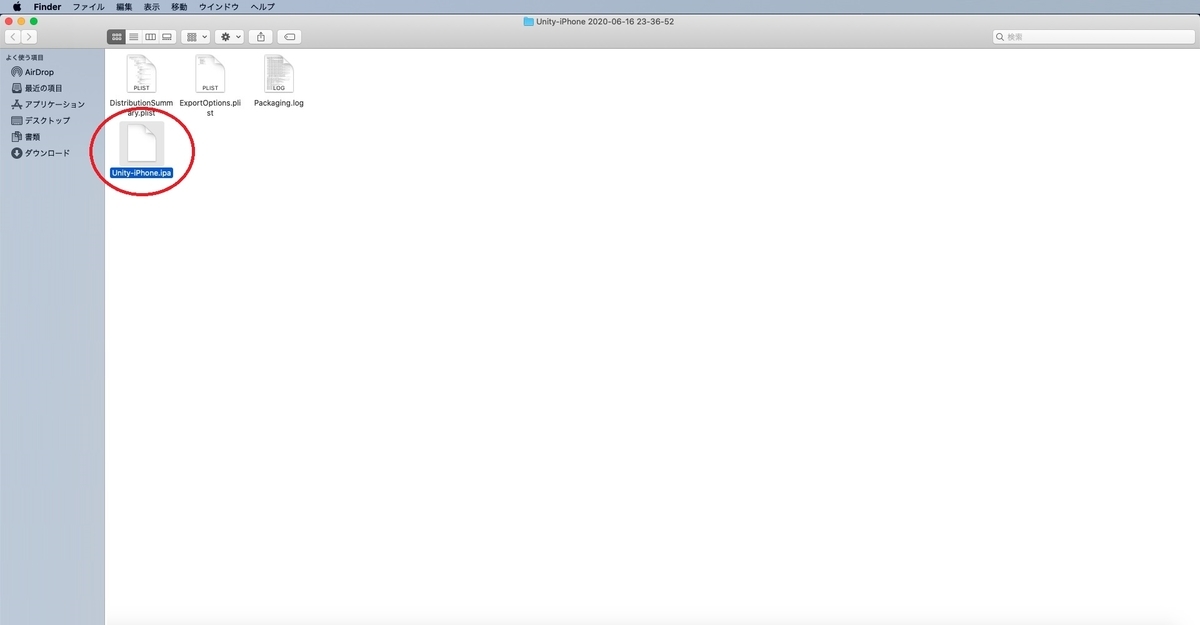This screenshot has height=625, width=1200.
Task: Click the 検索 search field
Action: coord(1093,37)
